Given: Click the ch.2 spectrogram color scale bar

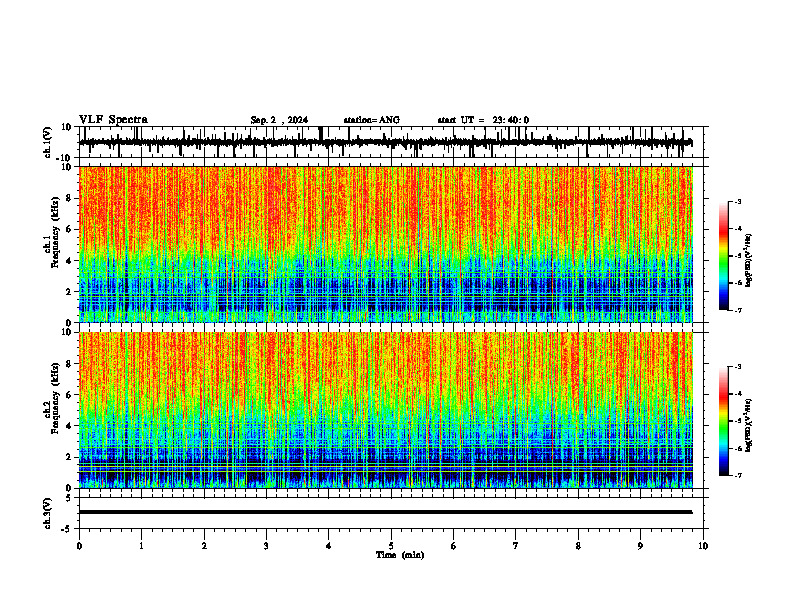Looking at the screenshot, I should [x=723, y=421].
